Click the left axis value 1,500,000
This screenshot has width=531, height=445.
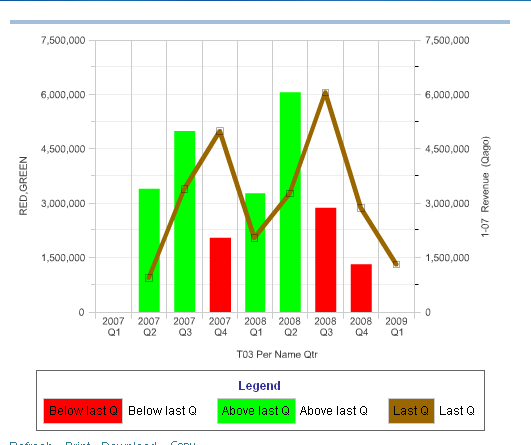click(63, 258)
